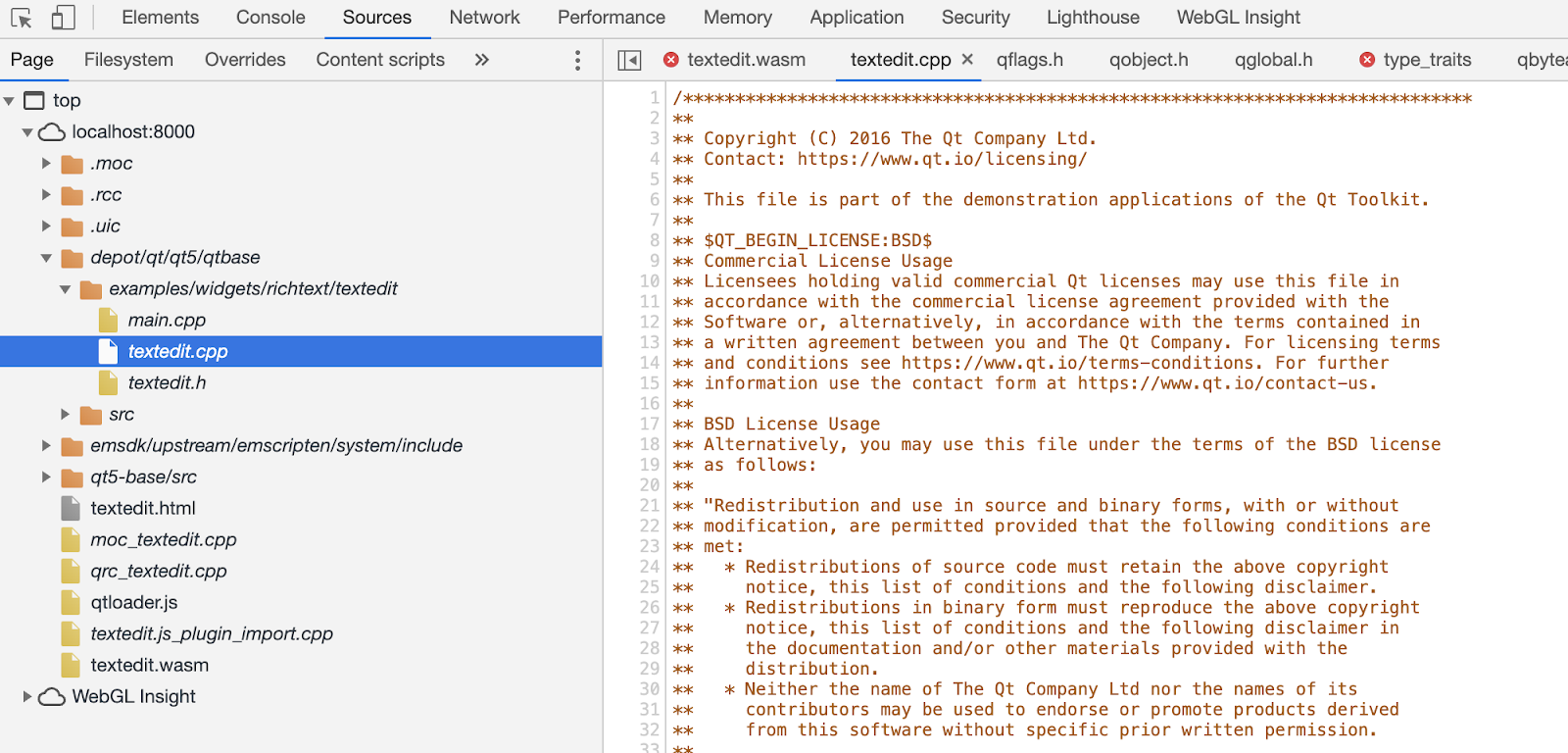
Task: Click the error icon on type_traits tab
Action: tap(1367, 60)
